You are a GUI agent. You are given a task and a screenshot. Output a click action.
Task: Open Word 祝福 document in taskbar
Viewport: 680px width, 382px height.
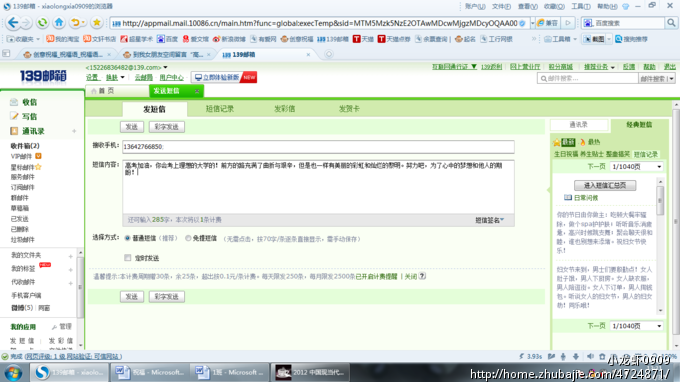click(150, 372)
